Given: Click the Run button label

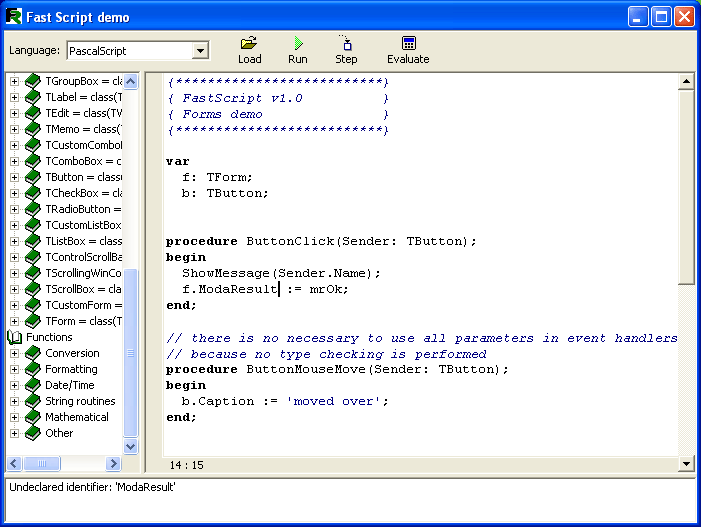Looking at the screenshot, I should click(x=298, y=59).
